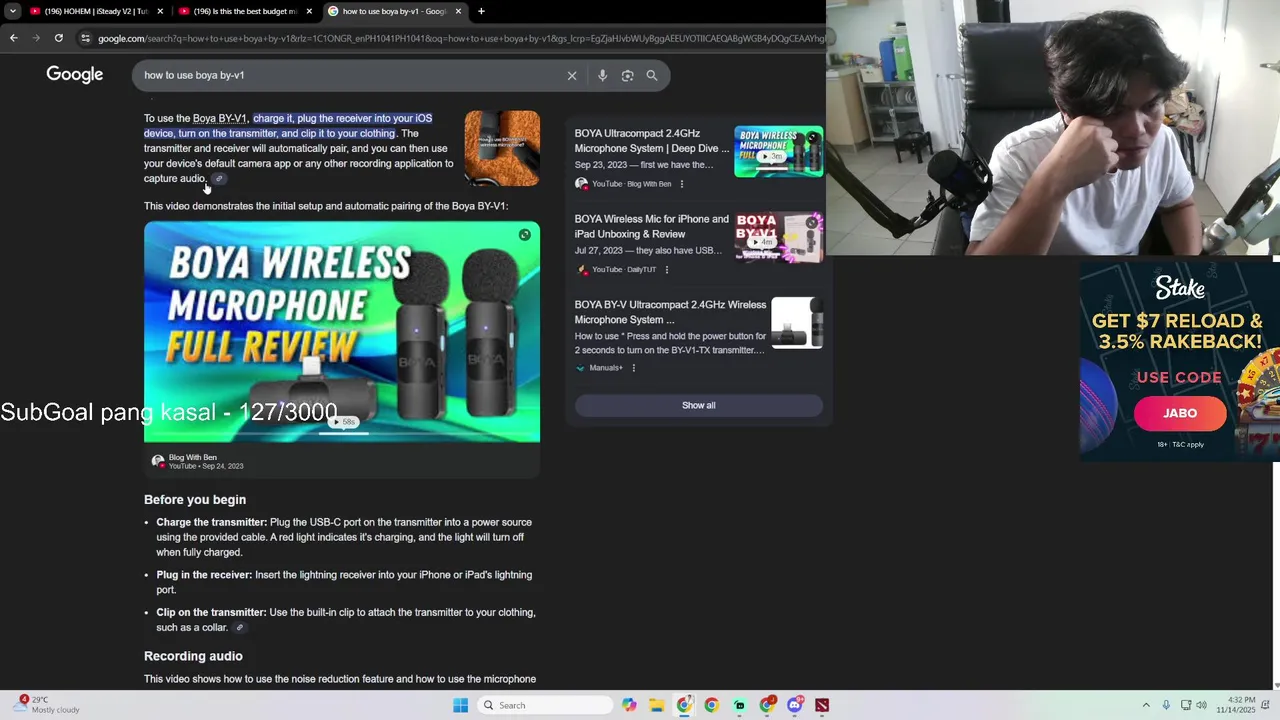Open the weather widget showing 29°C
This screenshot has height=720, width=1280.
(x=48, y=705)
